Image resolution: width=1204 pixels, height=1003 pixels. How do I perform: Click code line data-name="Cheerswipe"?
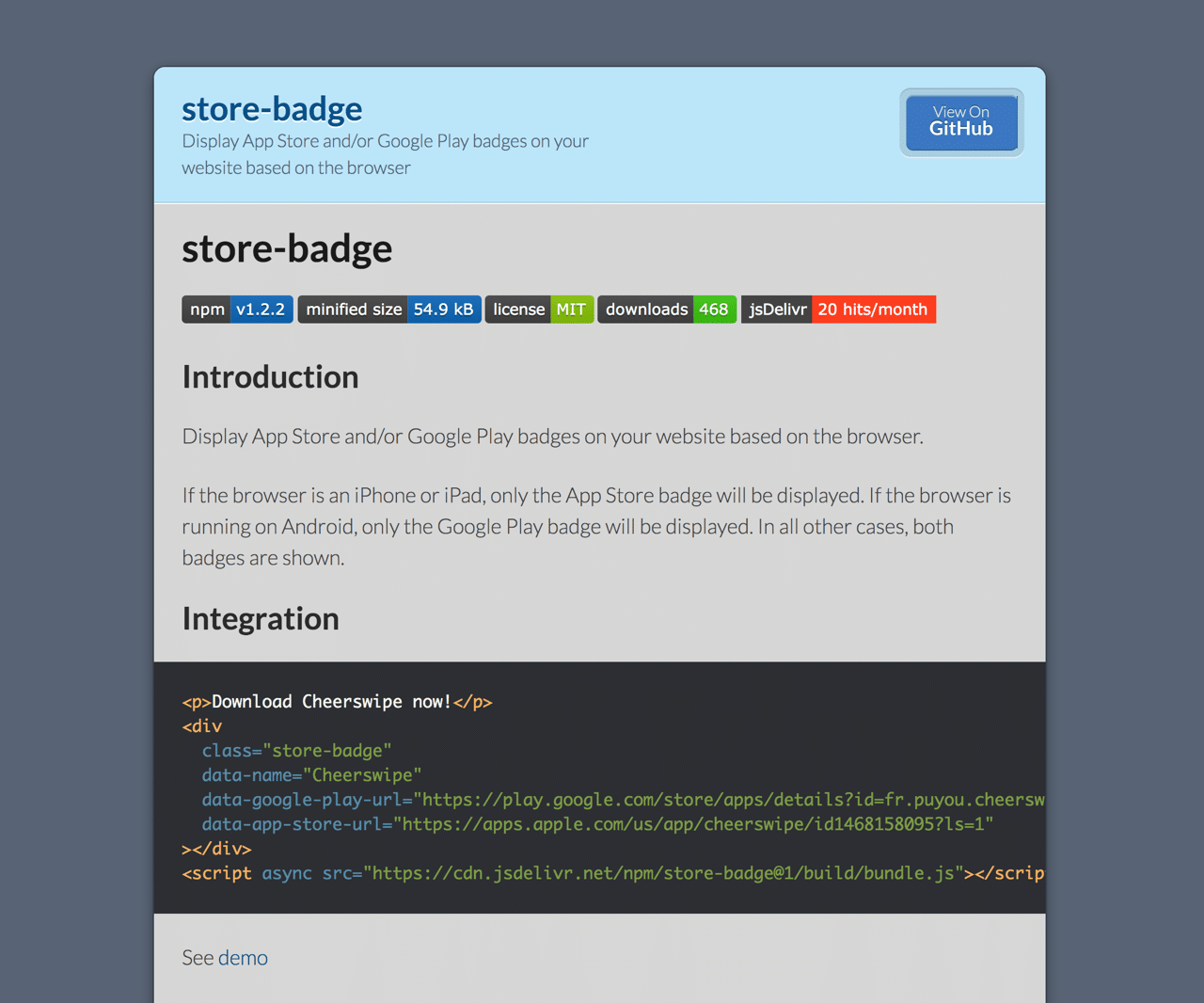311,775
